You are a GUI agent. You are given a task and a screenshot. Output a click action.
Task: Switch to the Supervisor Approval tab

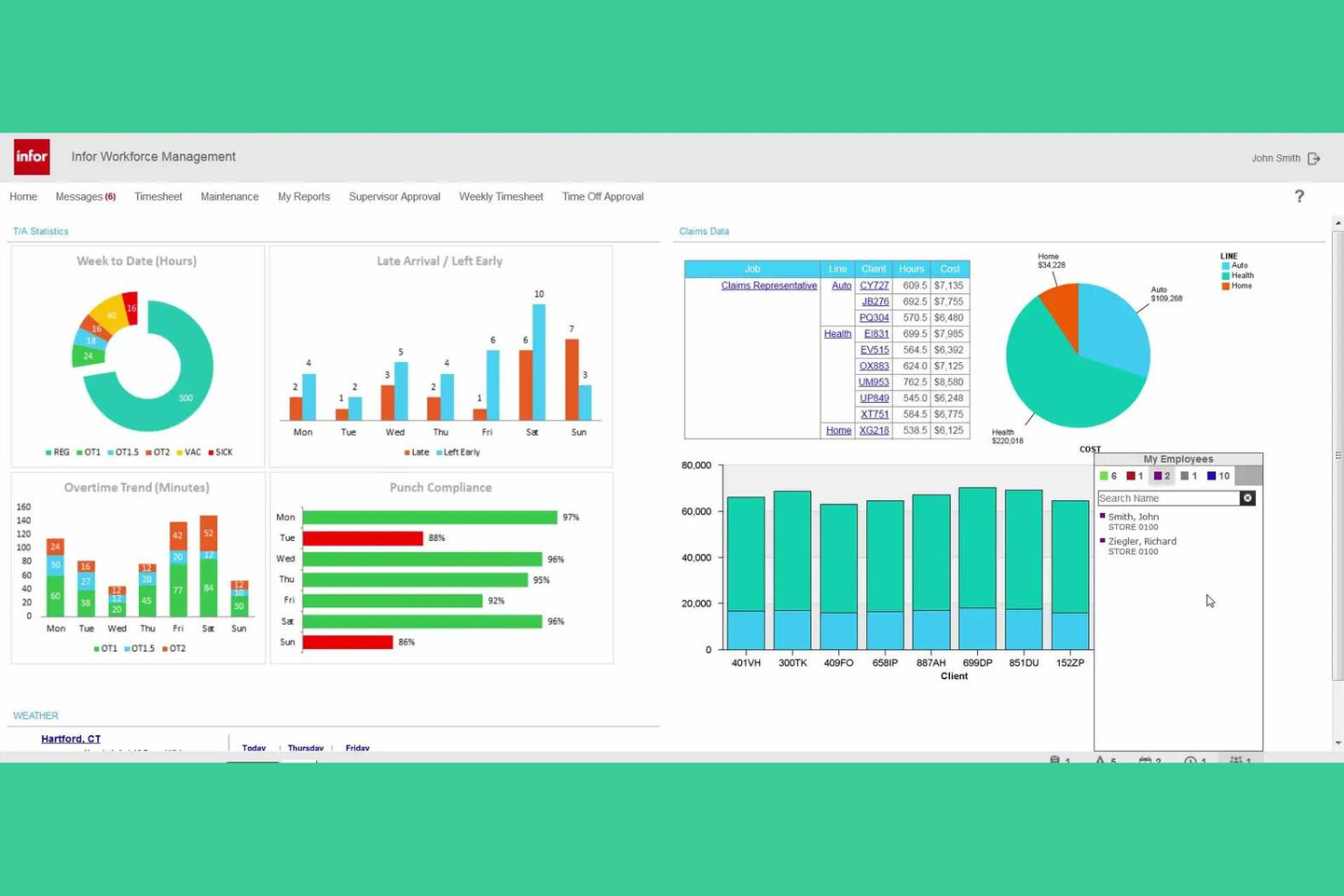click(394, 196)
